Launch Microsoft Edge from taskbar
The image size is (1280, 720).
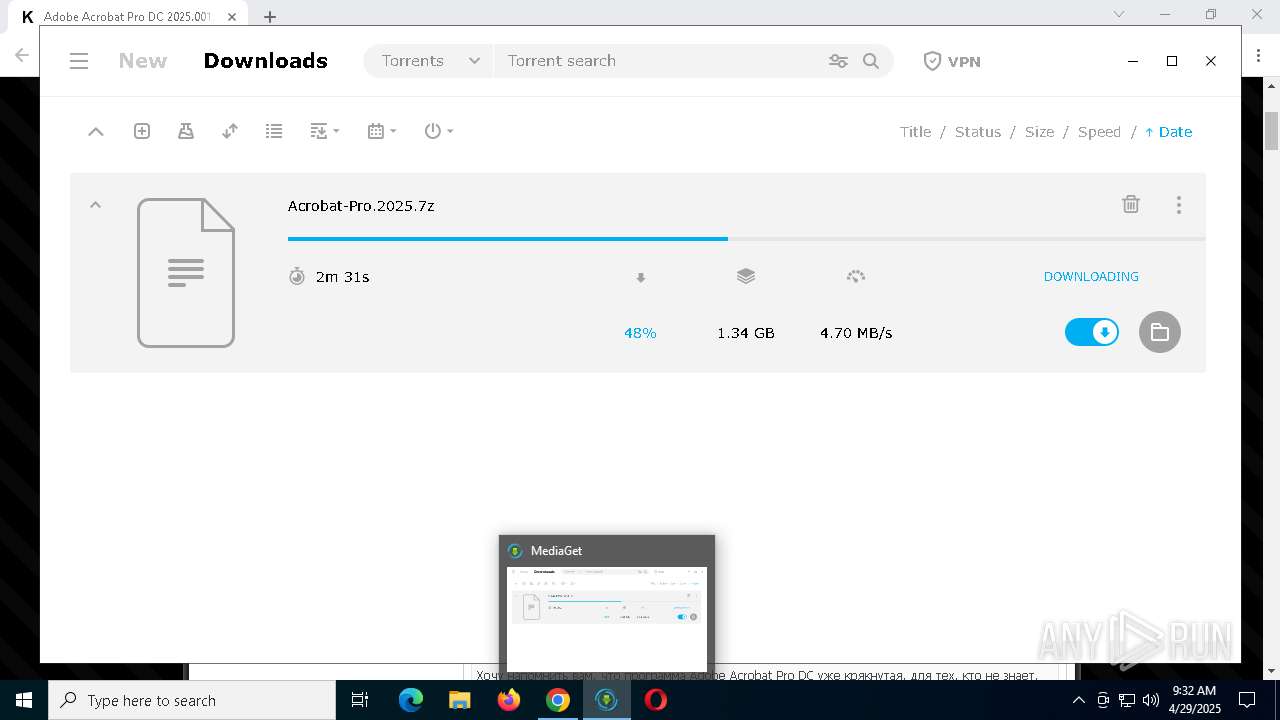point(411,700)
